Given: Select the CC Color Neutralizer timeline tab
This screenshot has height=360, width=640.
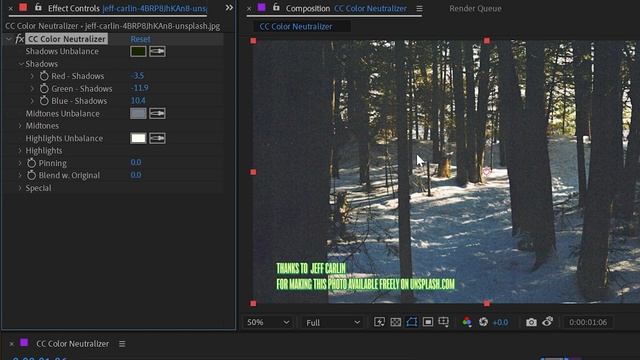Looking at the screenshot, I should click(73, 344).
